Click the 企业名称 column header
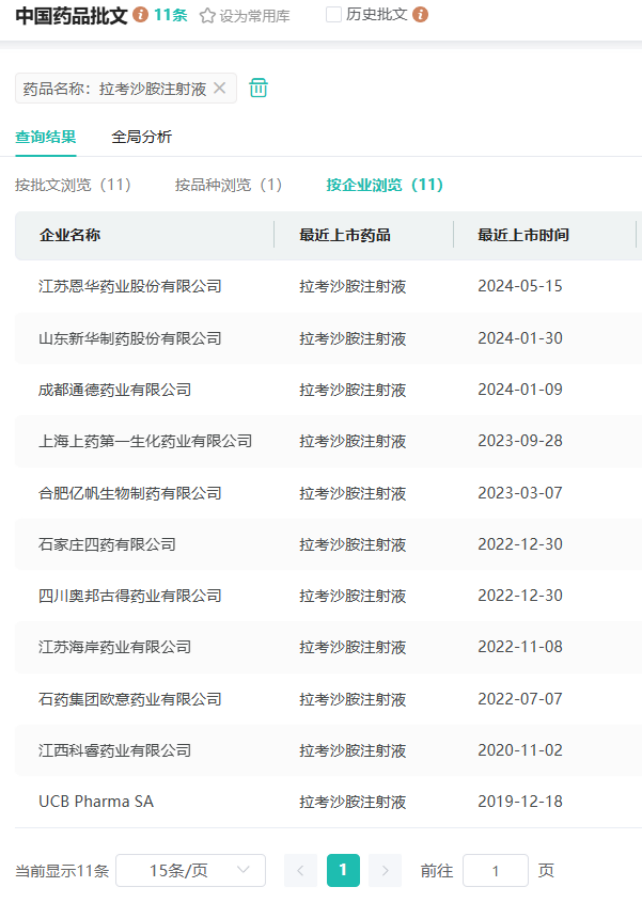 [70, 235]
